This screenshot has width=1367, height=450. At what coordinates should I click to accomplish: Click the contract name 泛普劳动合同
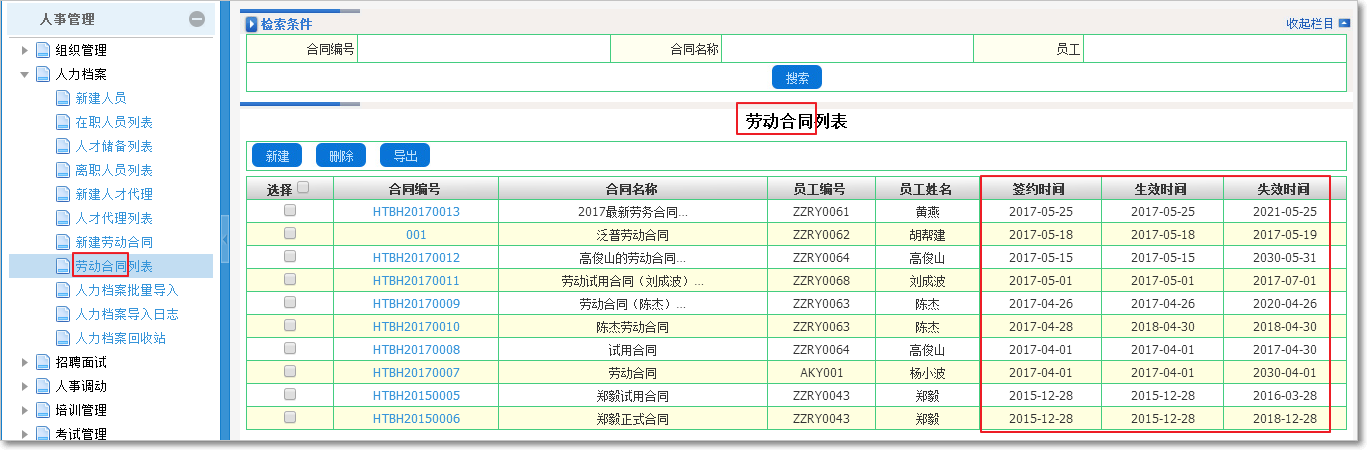point(632,235)
